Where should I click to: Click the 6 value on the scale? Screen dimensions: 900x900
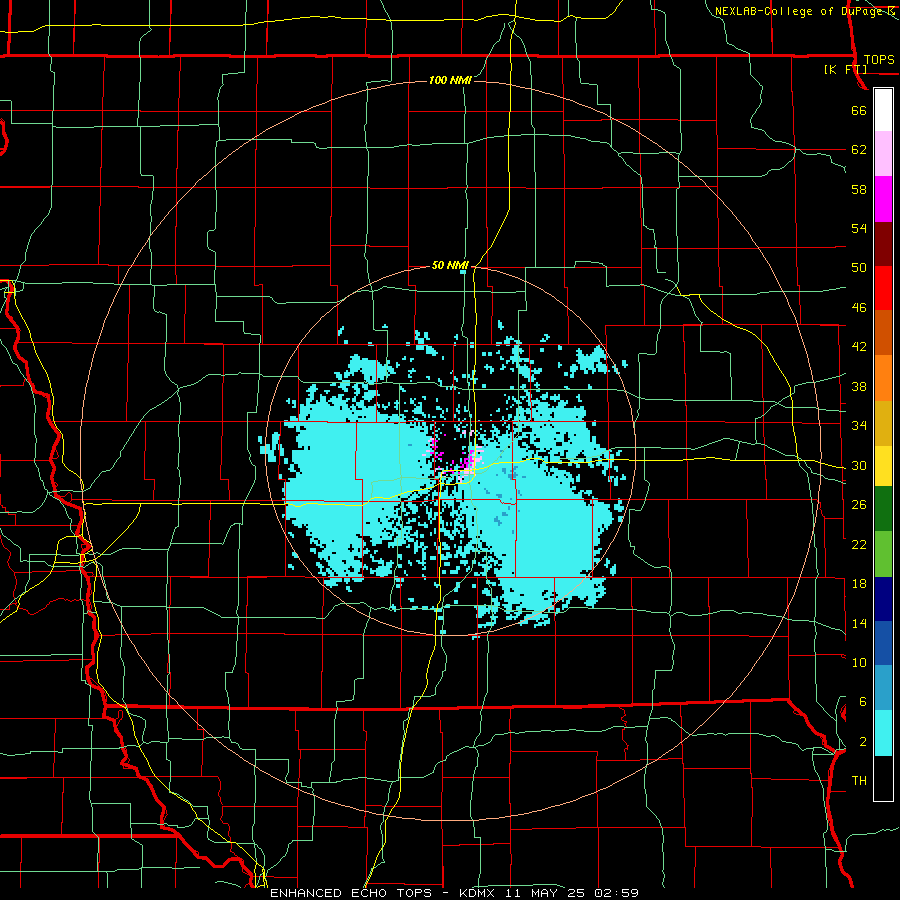coord(862,701)
